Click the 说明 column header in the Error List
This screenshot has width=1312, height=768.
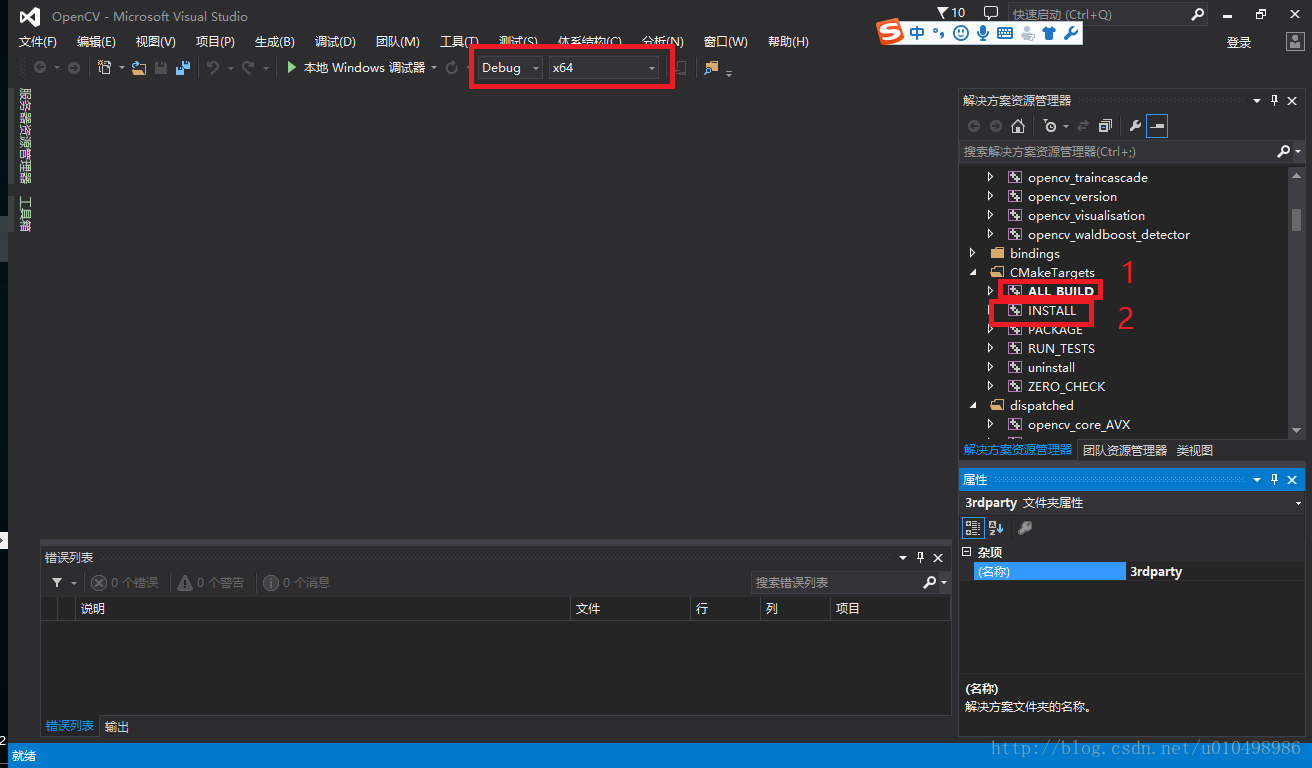[x=324, y=608]
